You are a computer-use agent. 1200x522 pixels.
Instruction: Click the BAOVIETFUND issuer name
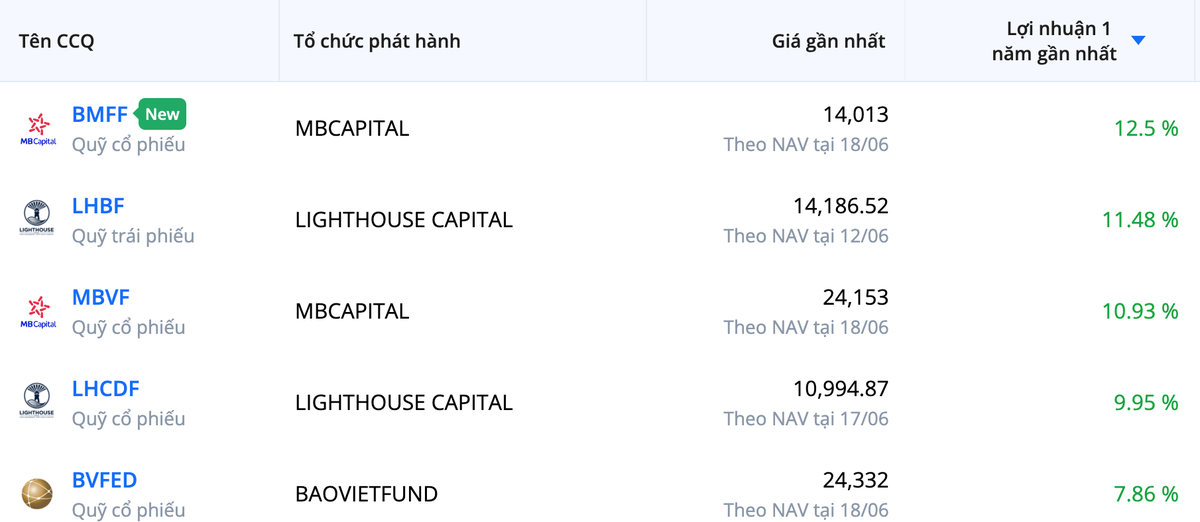(x=366, y=494)
